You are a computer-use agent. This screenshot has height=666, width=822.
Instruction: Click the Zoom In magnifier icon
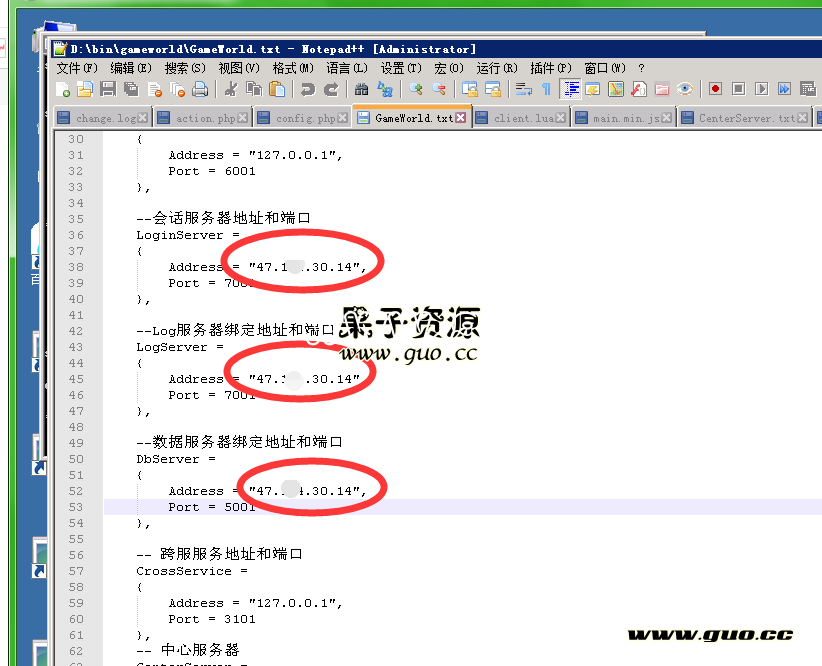pos(416,90)
